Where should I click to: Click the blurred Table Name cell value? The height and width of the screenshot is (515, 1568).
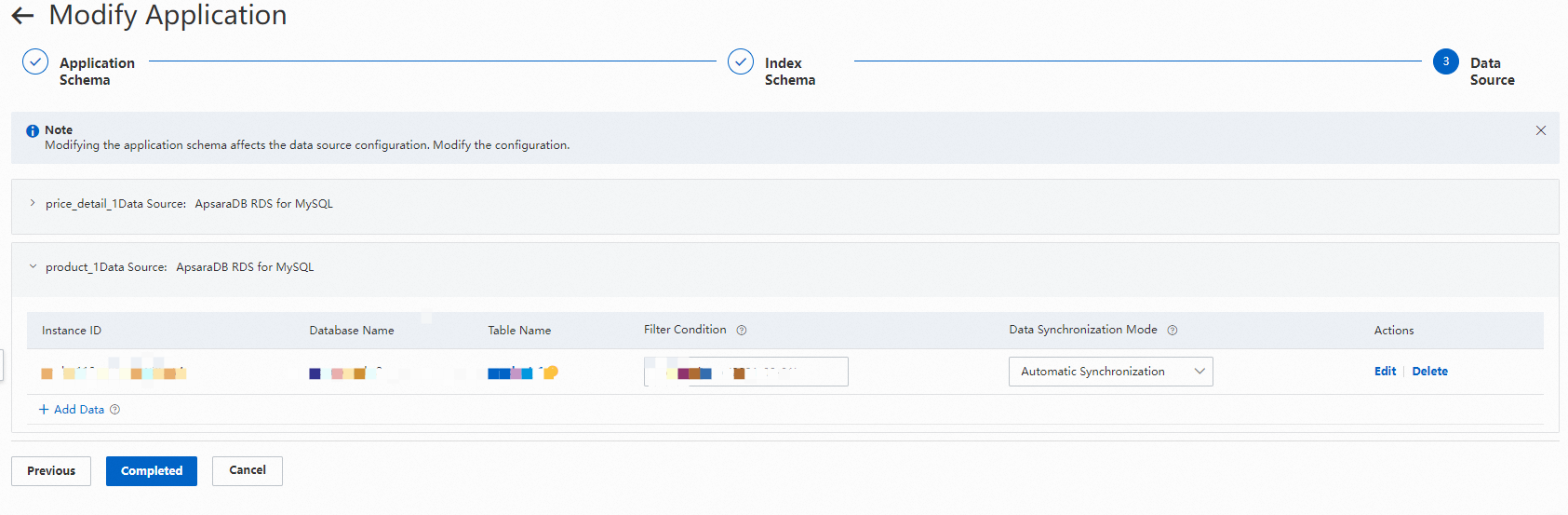(x=522, y=373)
